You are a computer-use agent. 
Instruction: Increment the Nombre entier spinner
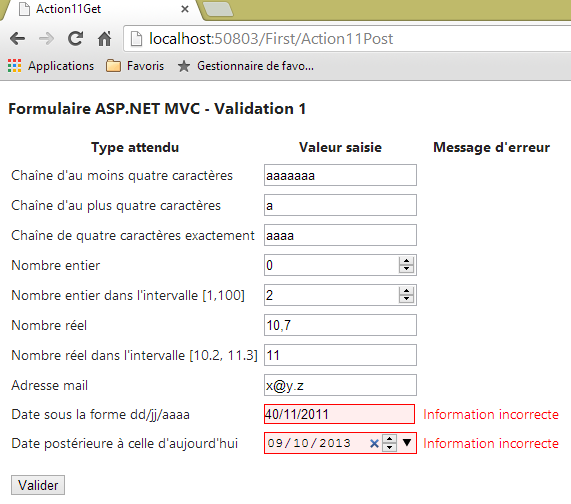(x=406, y=261)
